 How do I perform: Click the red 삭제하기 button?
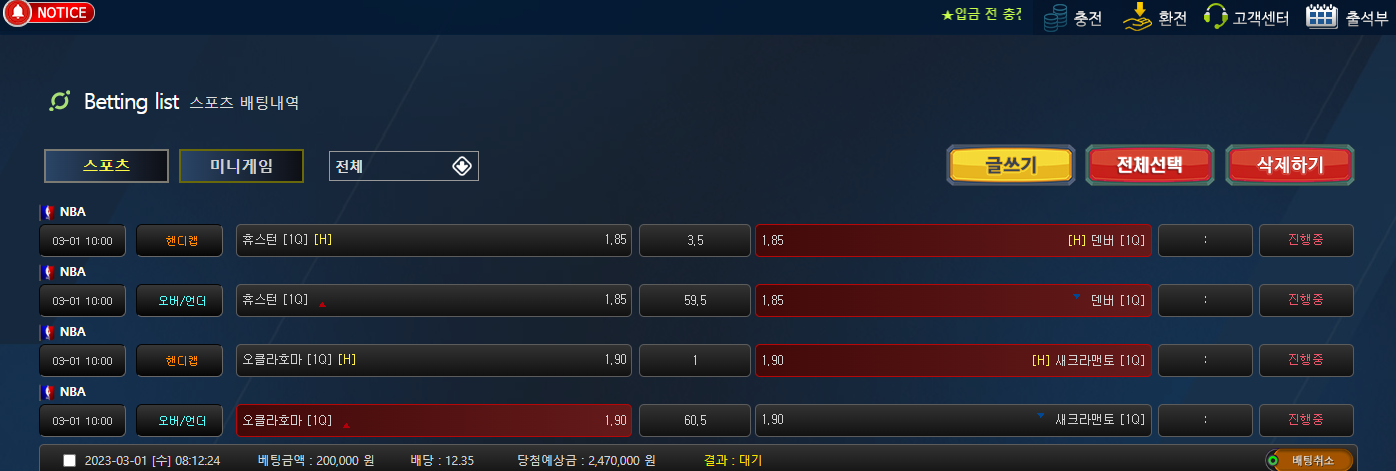coord(1290,165)
